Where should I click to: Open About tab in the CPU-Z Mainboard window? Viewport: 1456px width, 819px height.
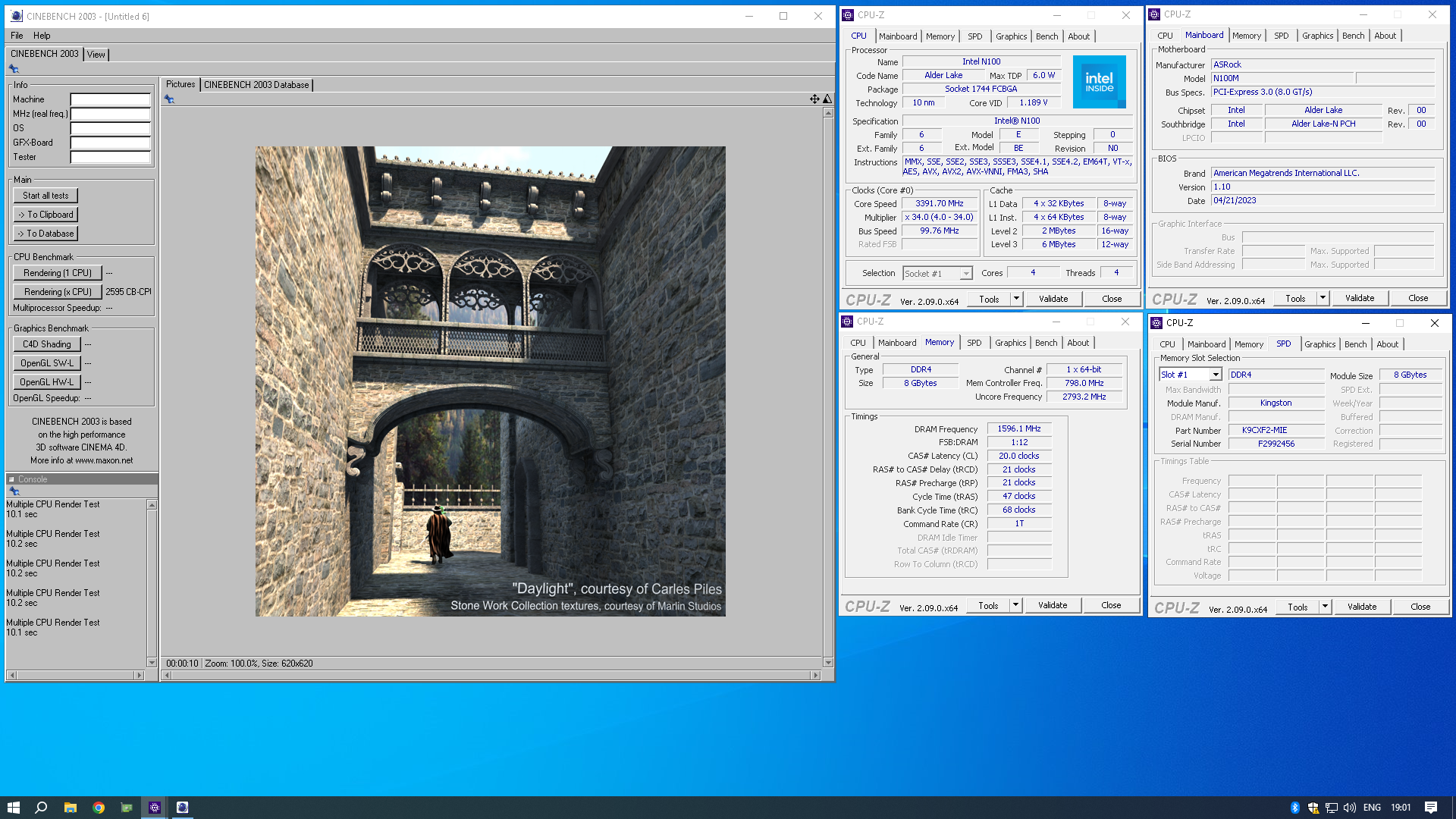[1385, 36]
